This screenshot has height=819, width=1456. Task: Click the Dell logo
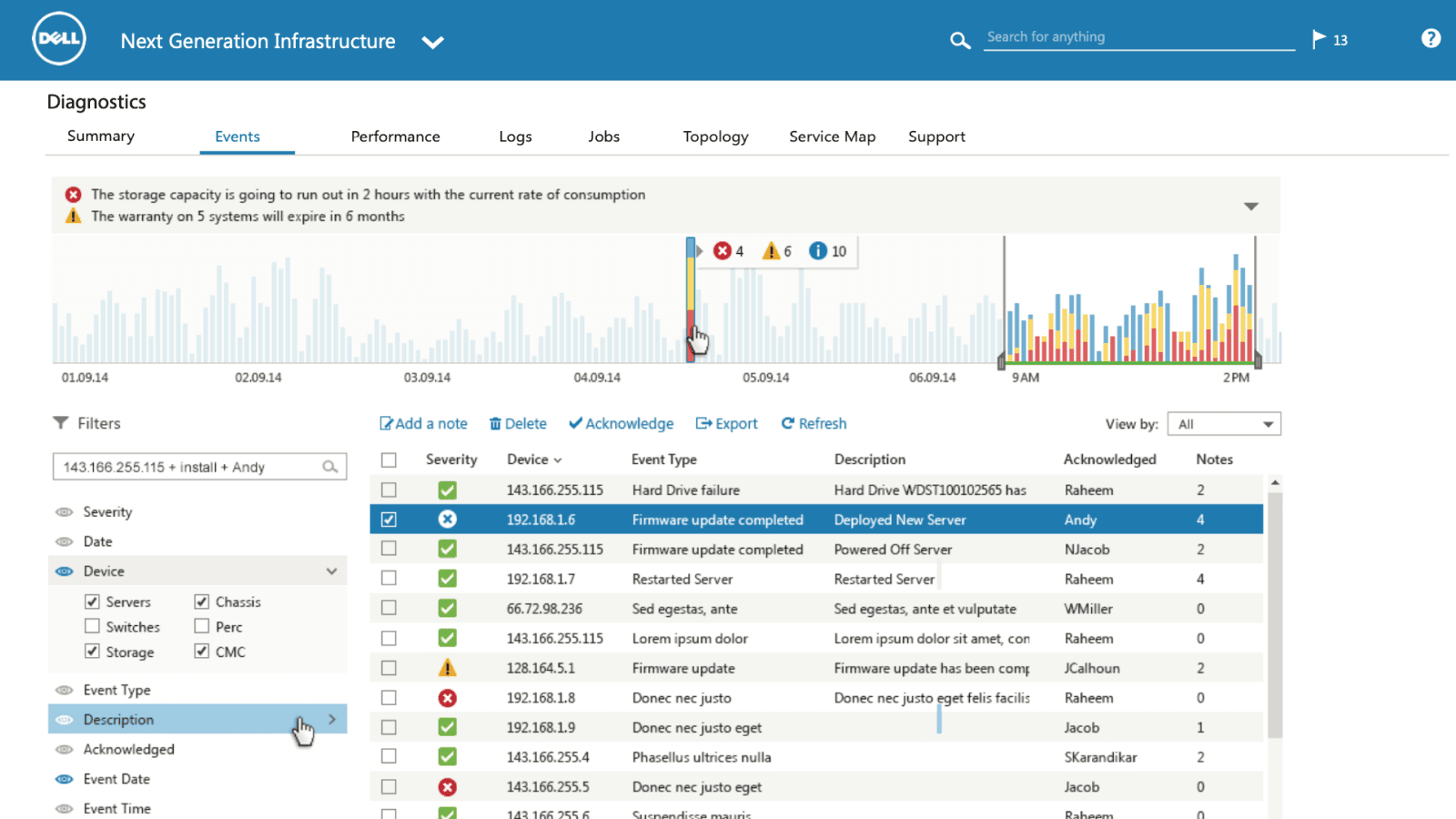pos(58,38)
